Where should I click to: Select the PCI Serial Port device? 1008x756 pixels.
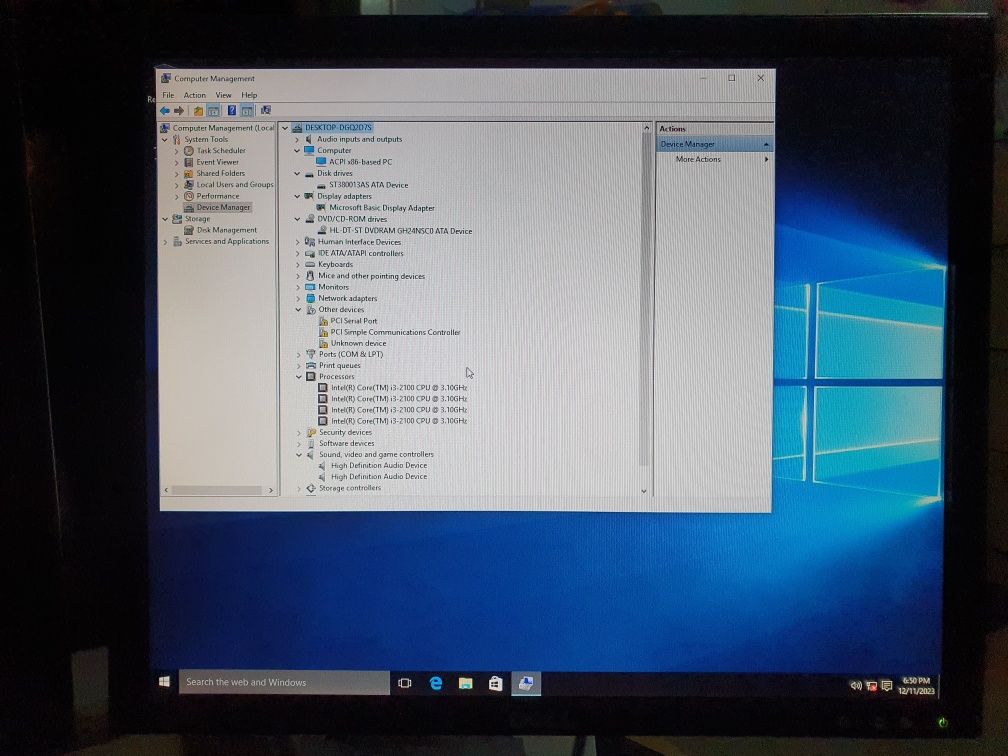pyautogui.click(x=354, y=321)
